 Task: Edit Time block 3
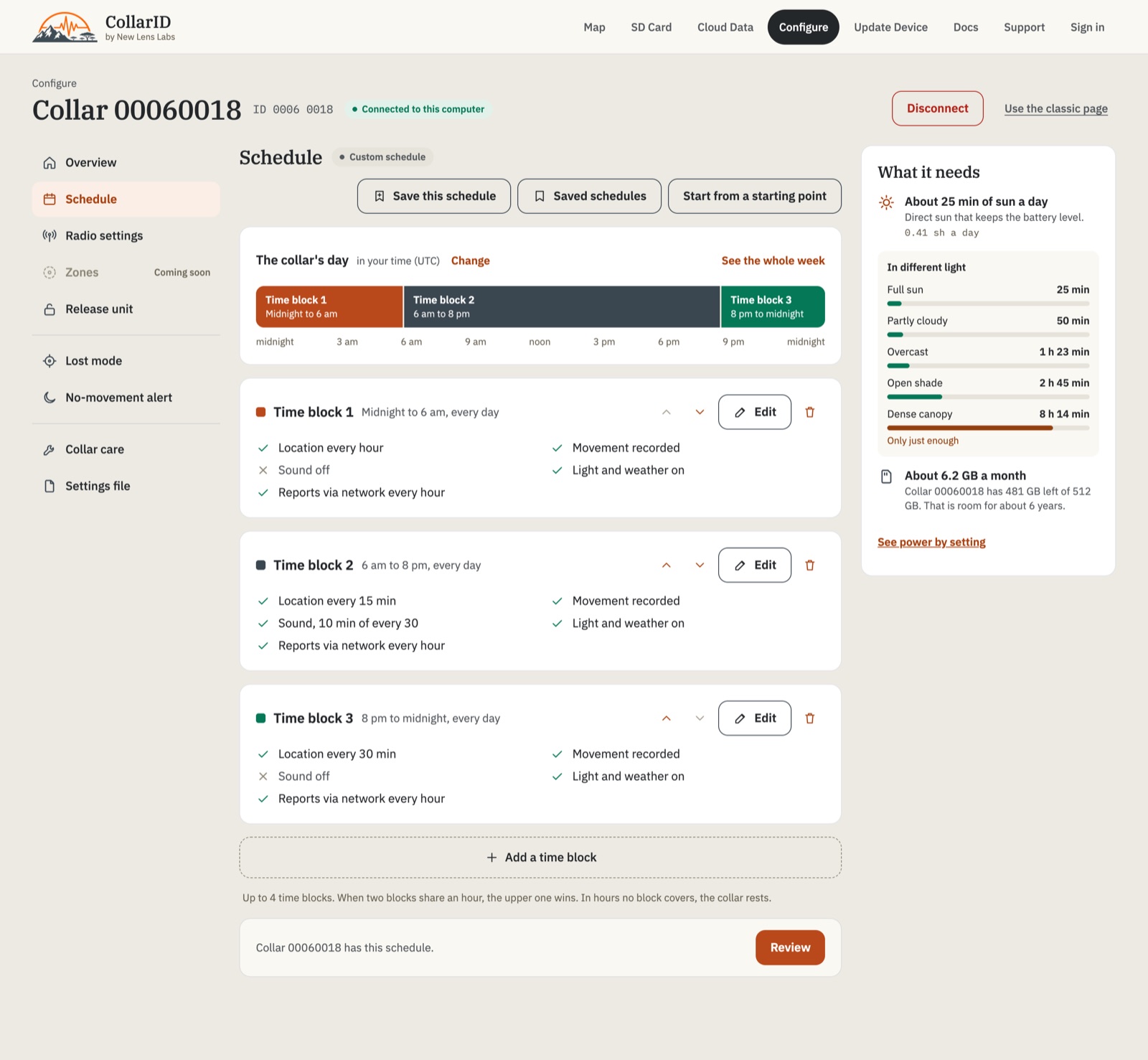(755, 718)
